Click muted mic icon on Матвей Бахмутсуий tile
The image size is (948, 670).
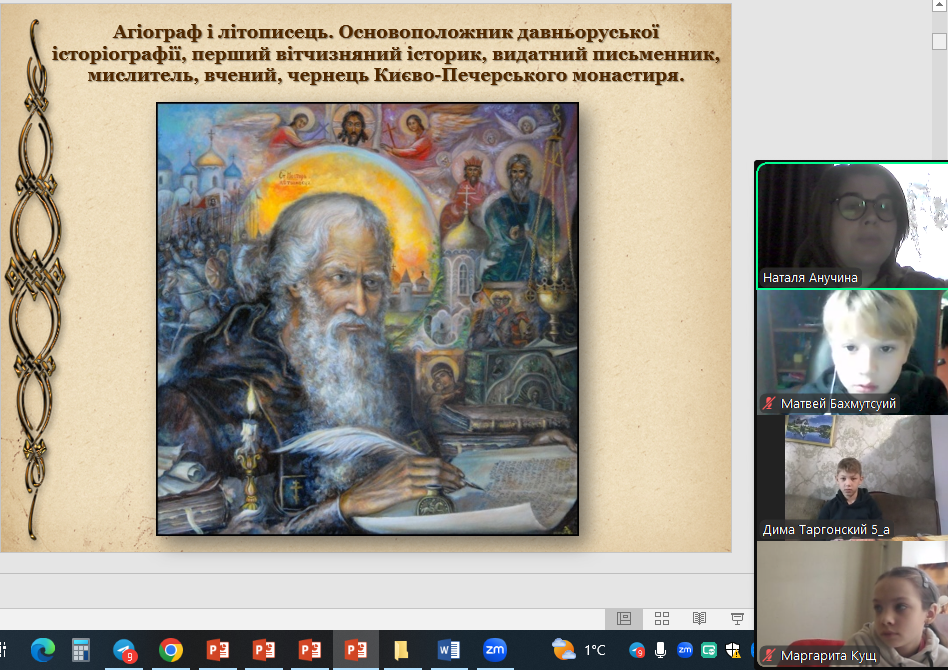[768, 403]
